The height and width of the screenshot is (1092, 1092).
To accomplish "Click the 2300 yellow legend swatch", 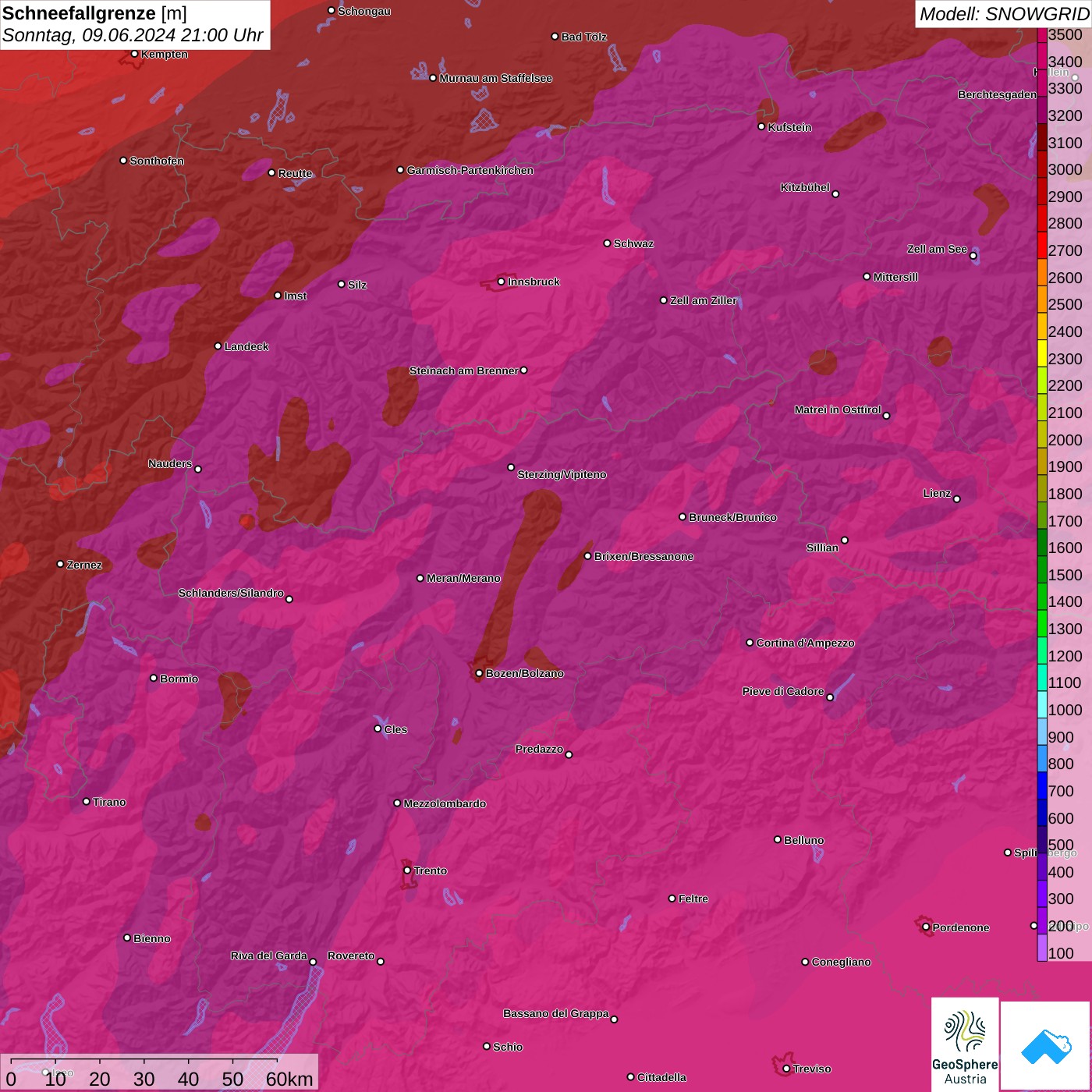I will click(1042, 353).
